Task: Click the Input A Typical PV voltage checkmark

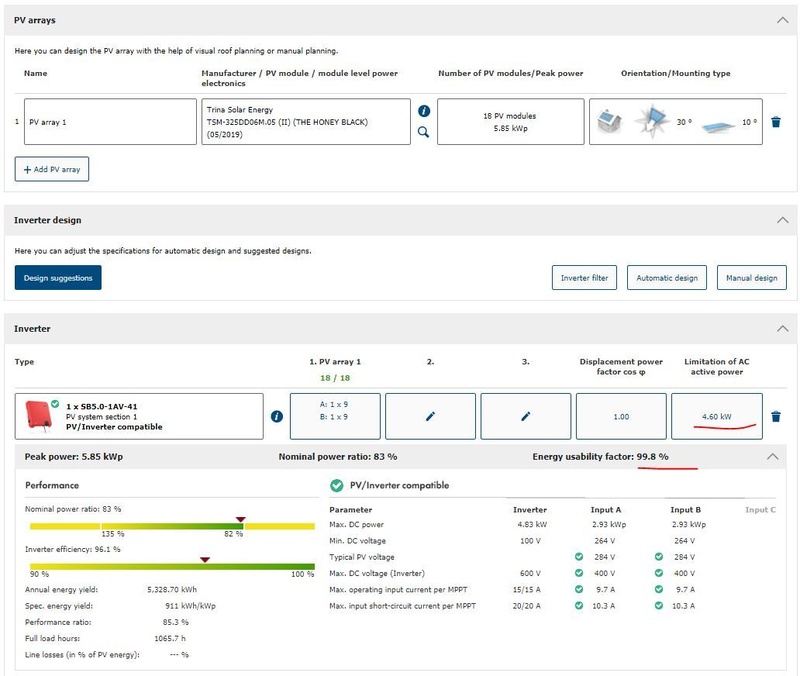Action: point(579,557)
